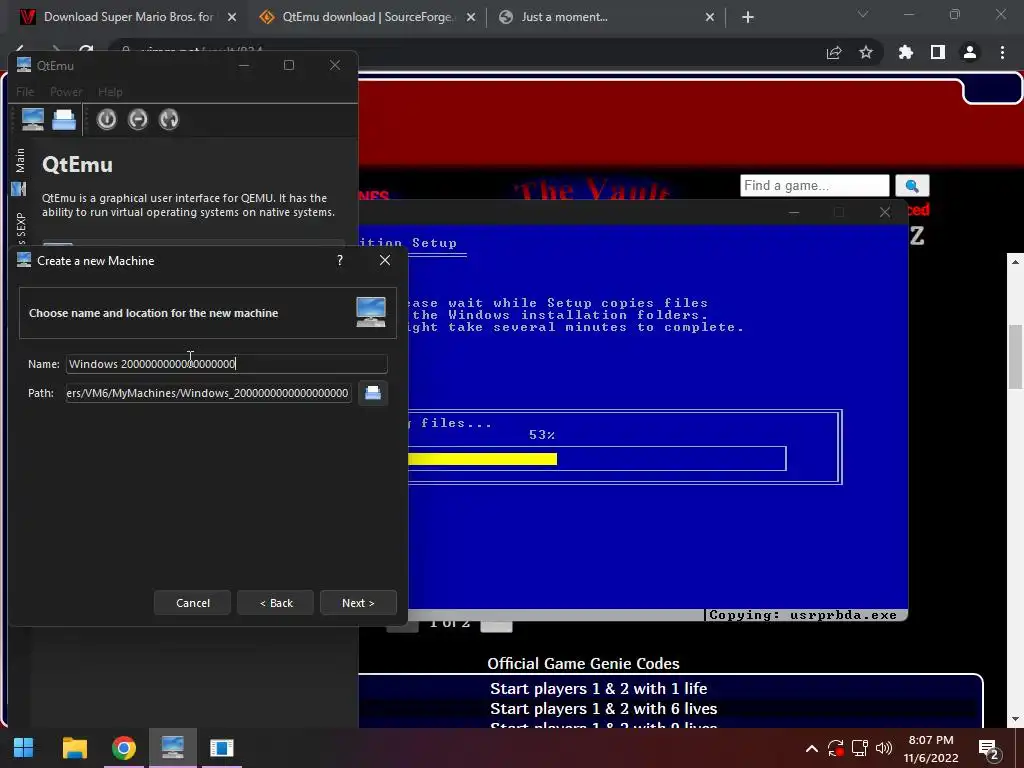Viewport: 1024px width, 768px height.
Task: Show hidden tray icons chevron
Action: coord(811,748)
